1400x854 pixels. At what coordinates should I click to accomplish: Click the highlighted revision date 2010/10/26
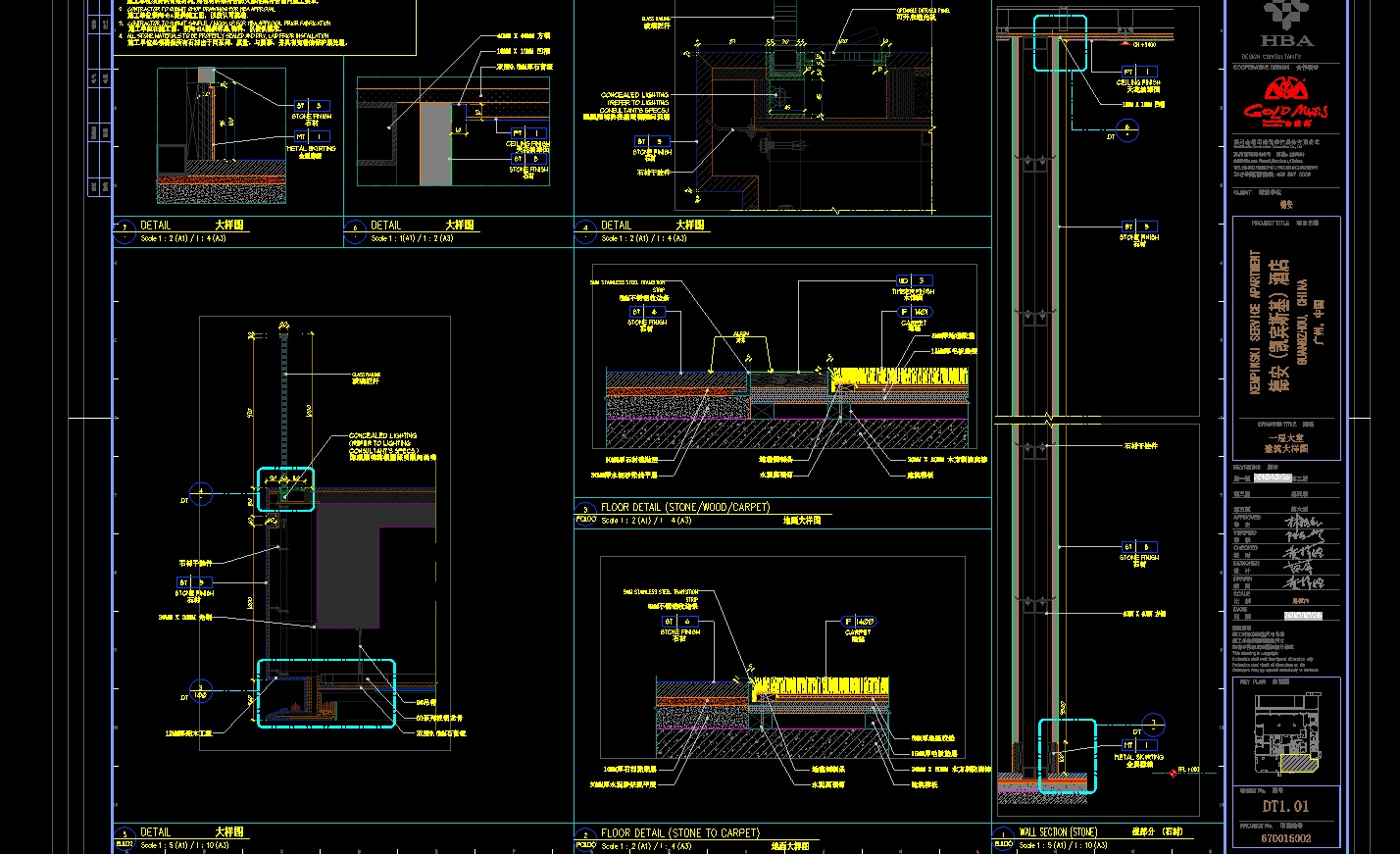point(1273,477)
